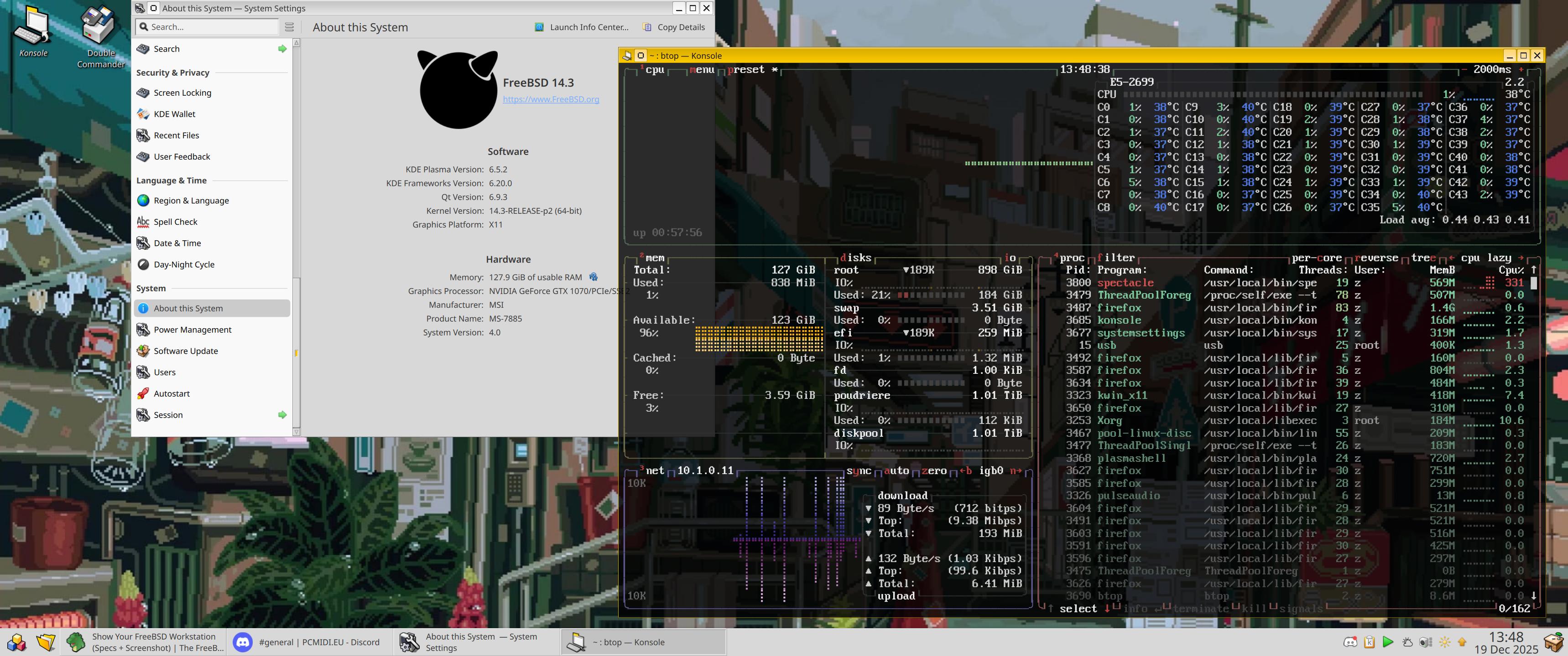Expand the Search category arrow in sidebar

(x=282, y=49)
